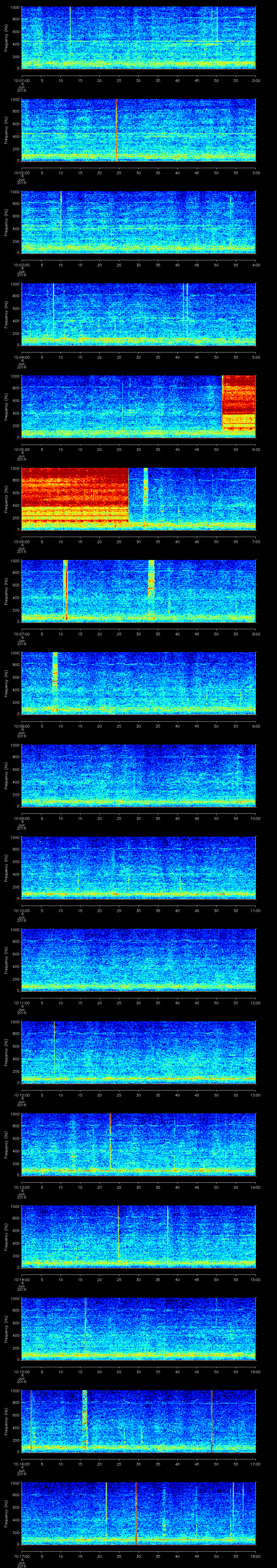
Task: Click the 10:01:00 start time label
Action: [x=21, y=80]
